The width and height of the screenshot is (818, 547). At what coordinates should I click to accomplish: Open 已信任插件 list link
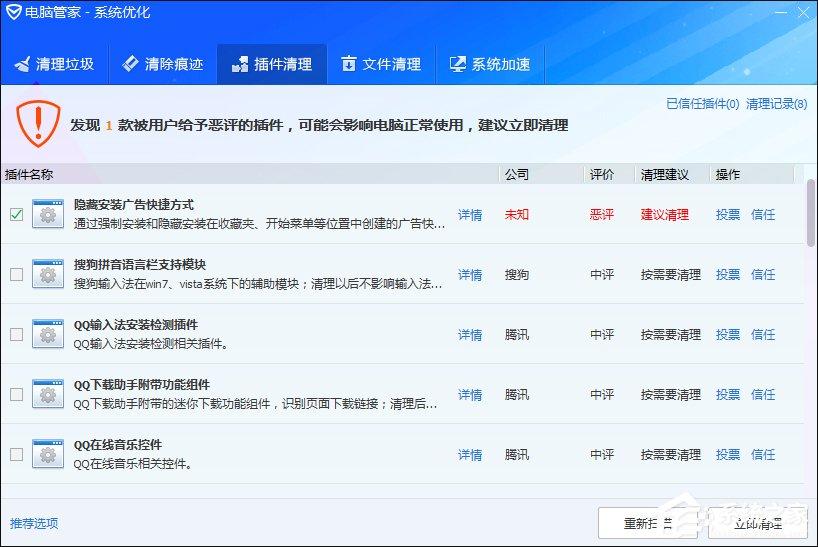[702, 104]
